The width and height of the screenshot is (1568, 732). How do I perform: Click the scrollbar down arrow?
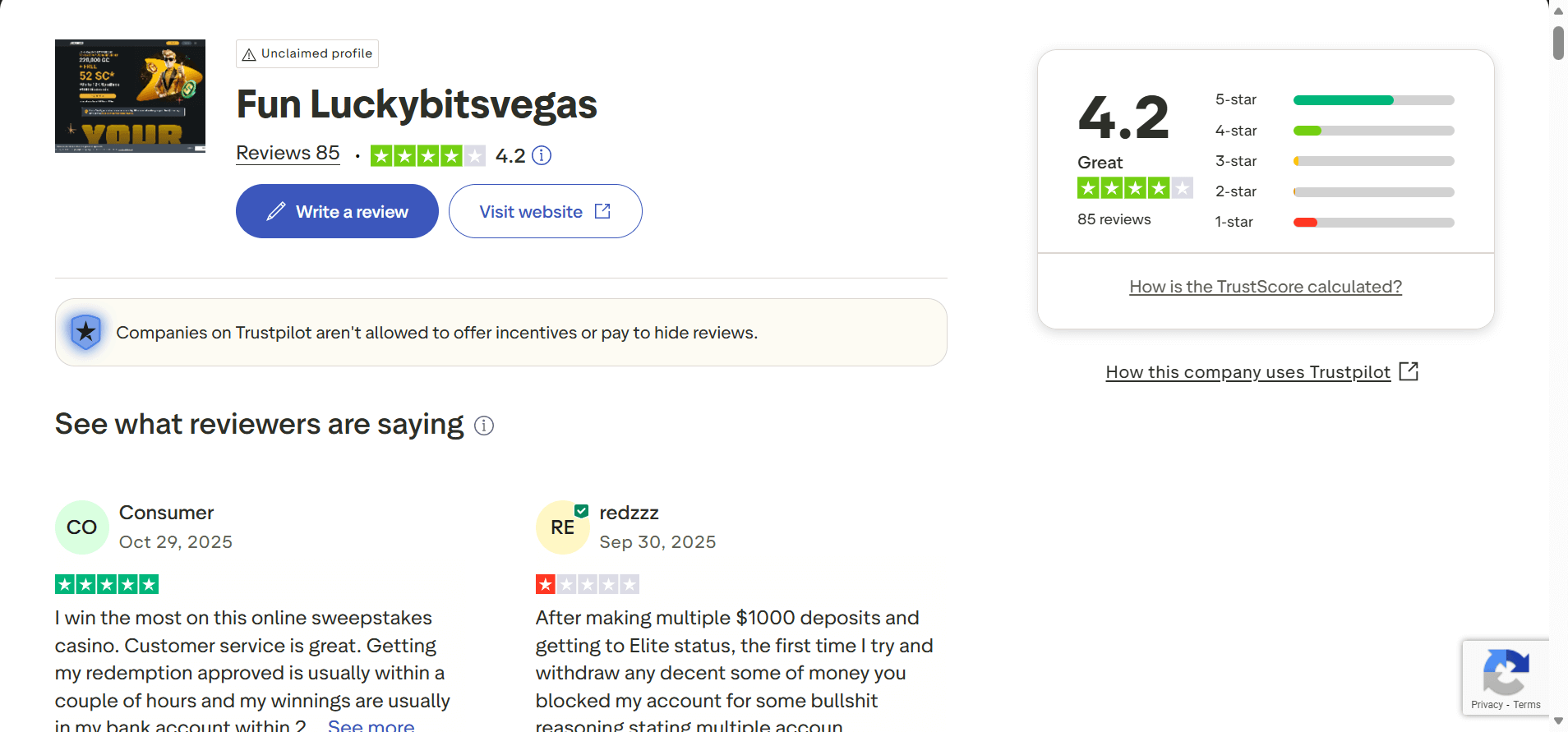tap(1558, 720)
